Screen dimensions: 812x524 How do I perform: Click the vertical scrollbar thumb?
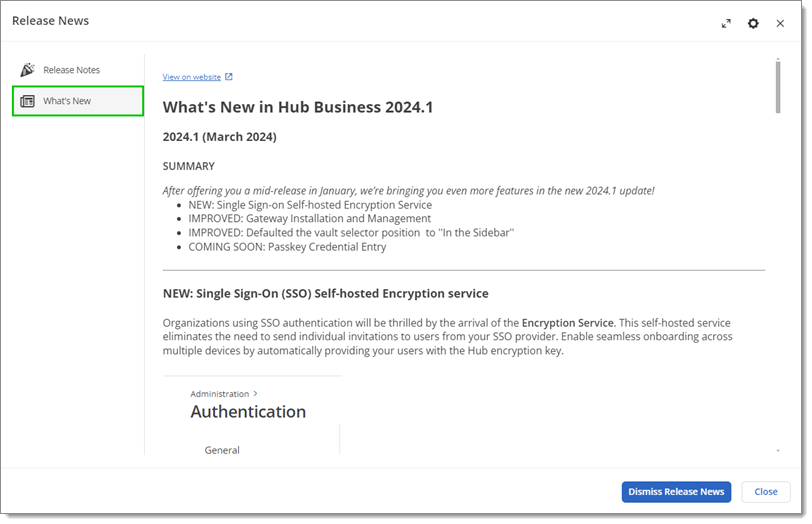pyautogui.click(x=778, y=86)
